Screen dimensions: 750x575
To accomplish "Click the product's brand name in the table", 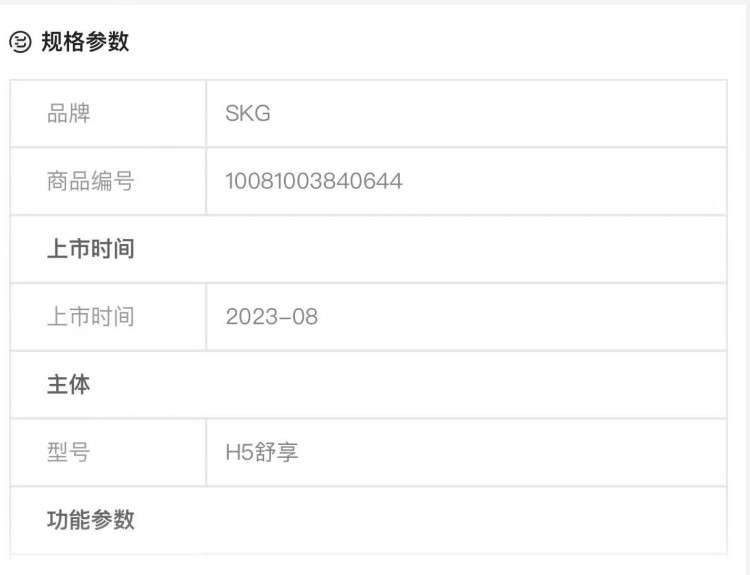I will [248, 114].
